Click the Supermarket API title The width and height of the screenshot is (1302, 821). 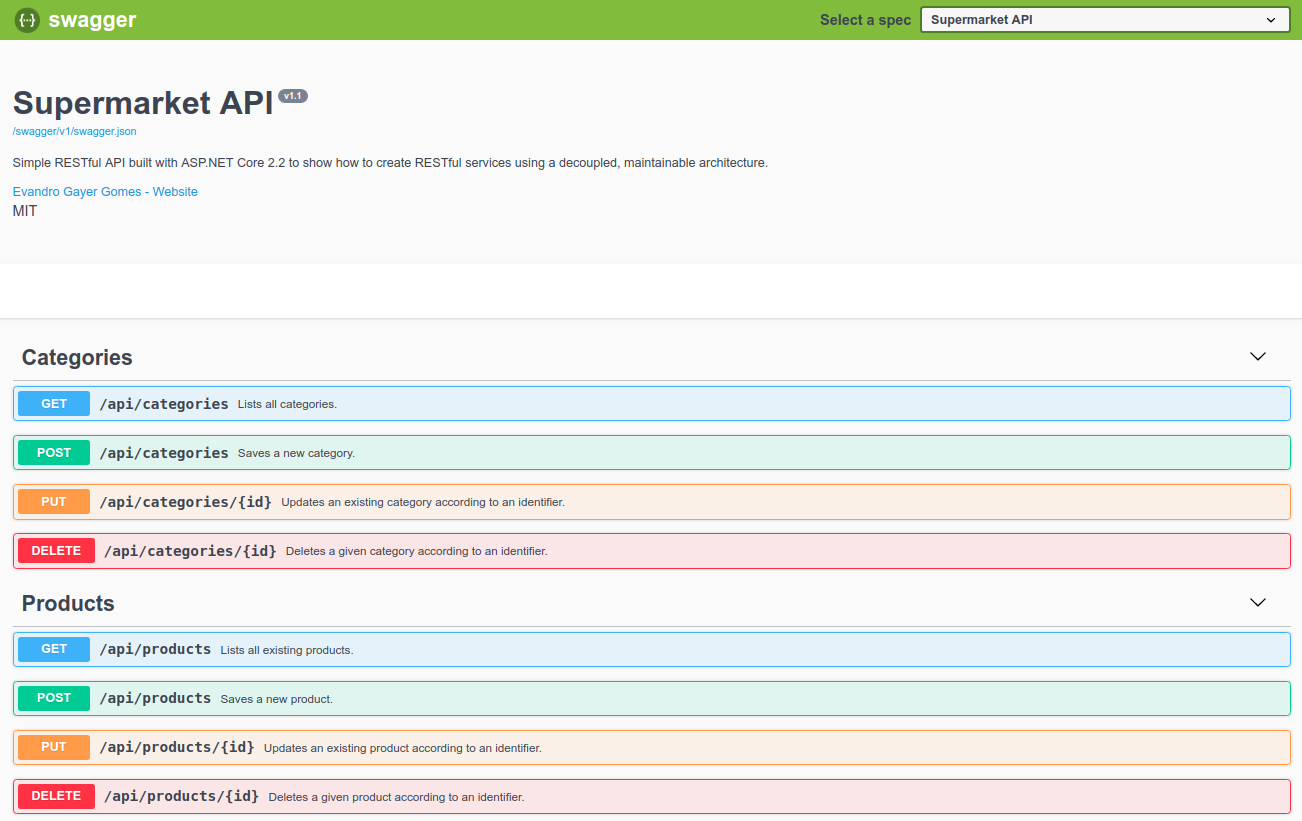coord(143,103)
